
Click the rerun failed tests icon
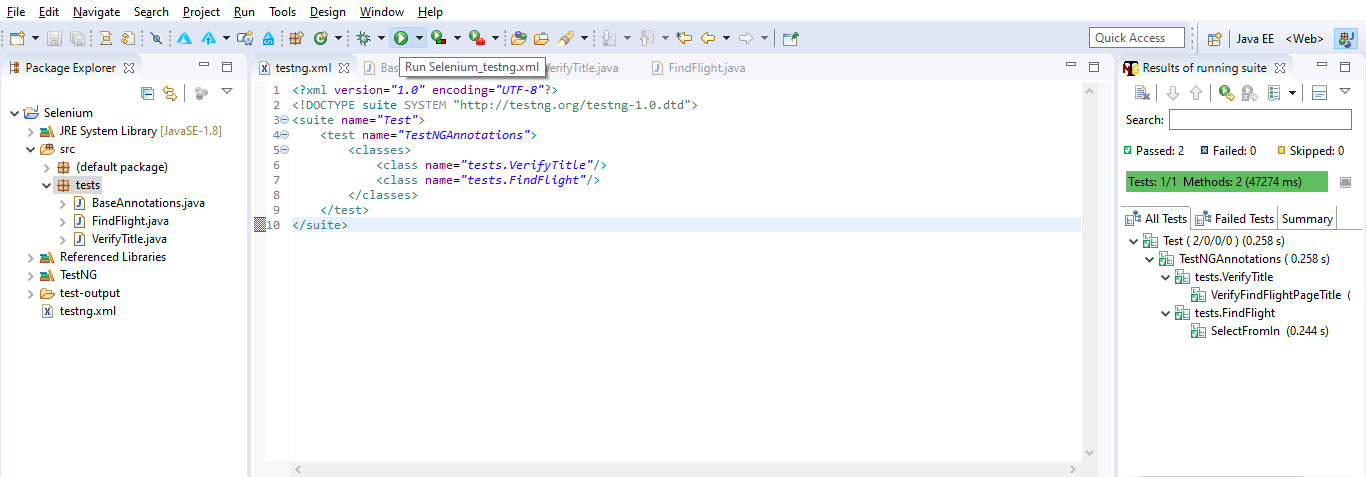click(x=1248, y=93)
